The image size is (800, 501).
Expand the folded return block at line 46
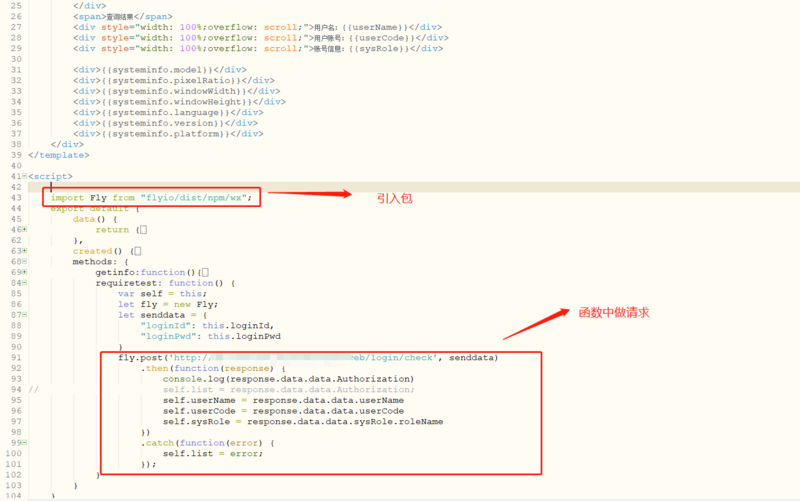(24, 230)
